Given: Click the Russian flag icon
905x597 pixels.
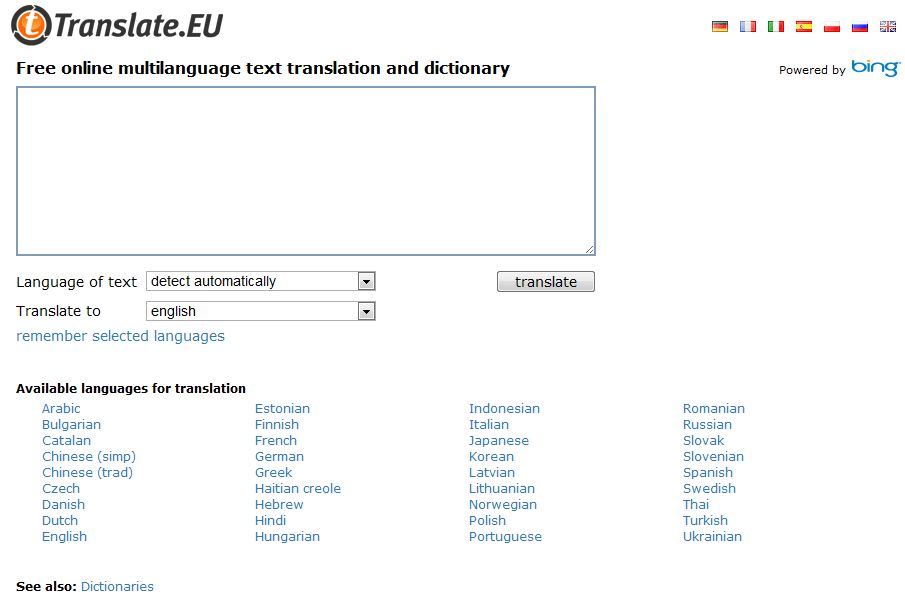Looking at the screenshot, I should tap(859, 27).
